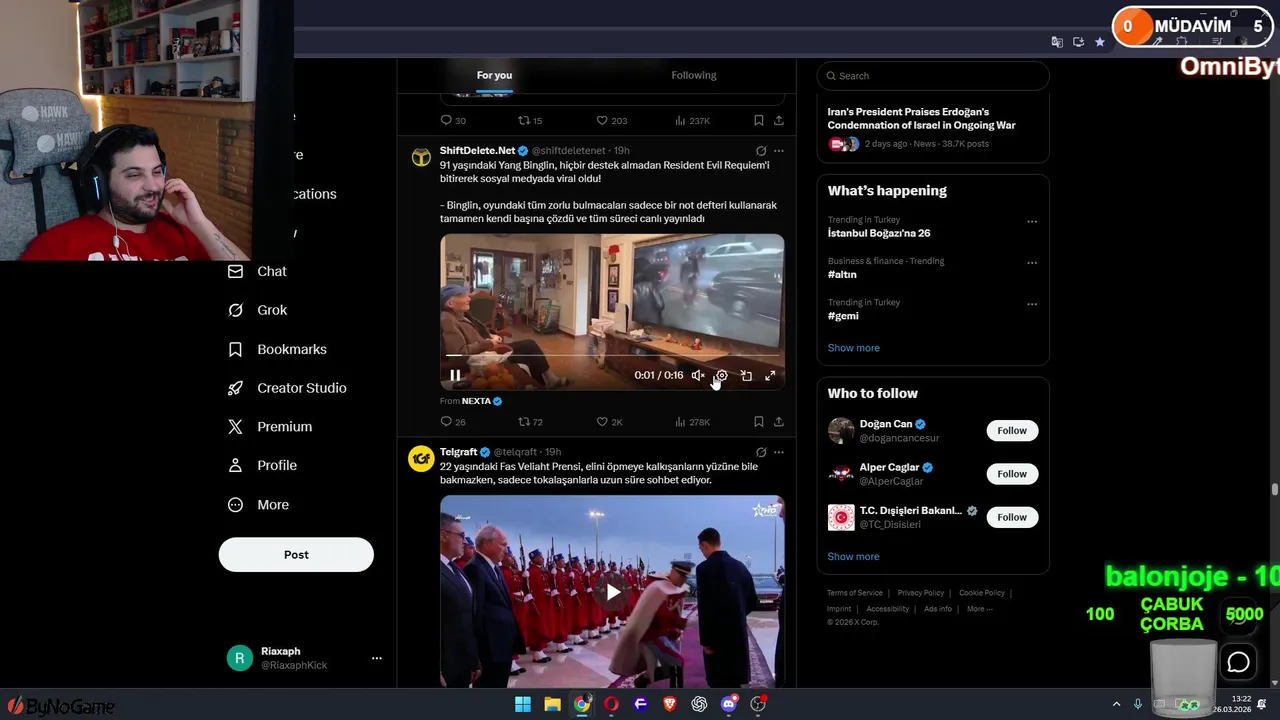Open the More menu in sidebar
The image size is (1280, 720).
coord(258,505)
